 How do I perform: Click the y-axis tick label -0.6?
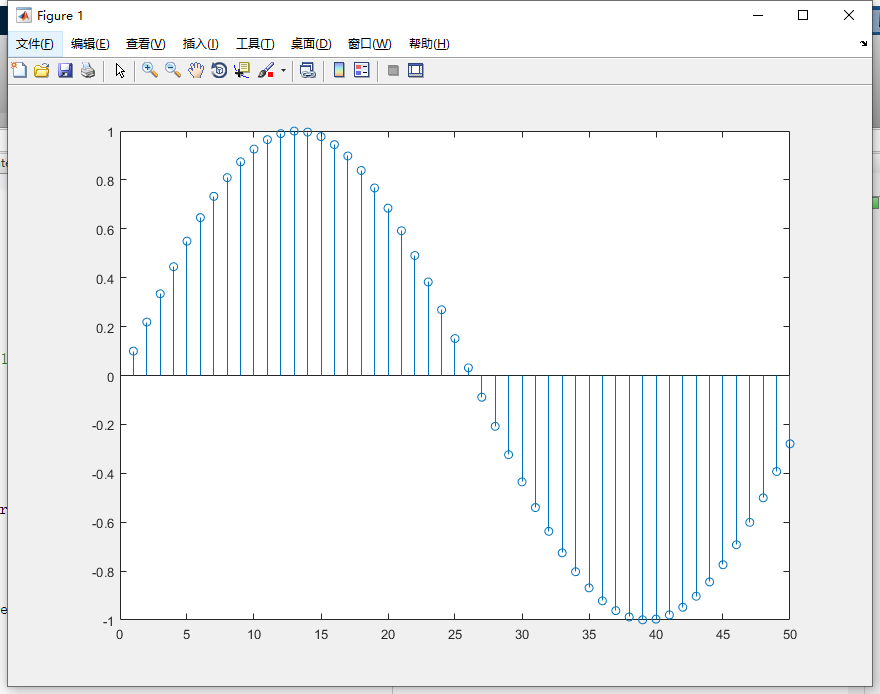(x=103, y=523)
